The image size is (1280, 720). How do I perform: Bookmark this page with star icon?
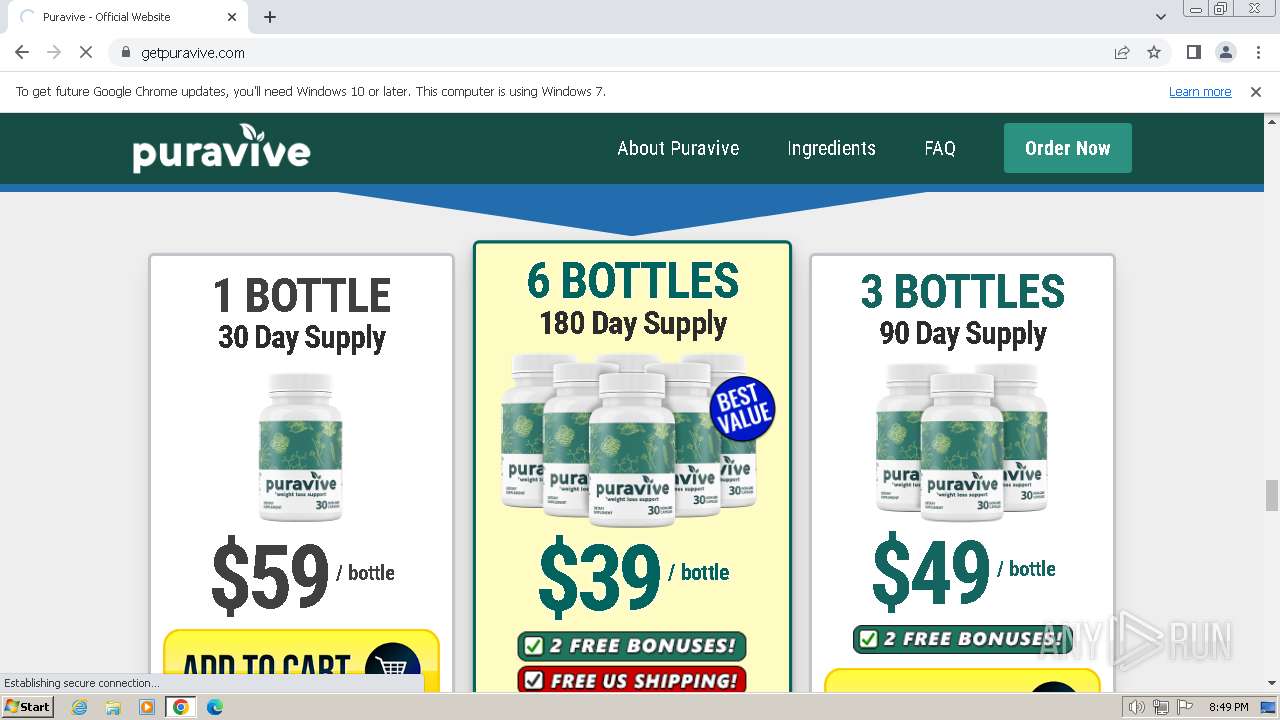[1154, 53]
